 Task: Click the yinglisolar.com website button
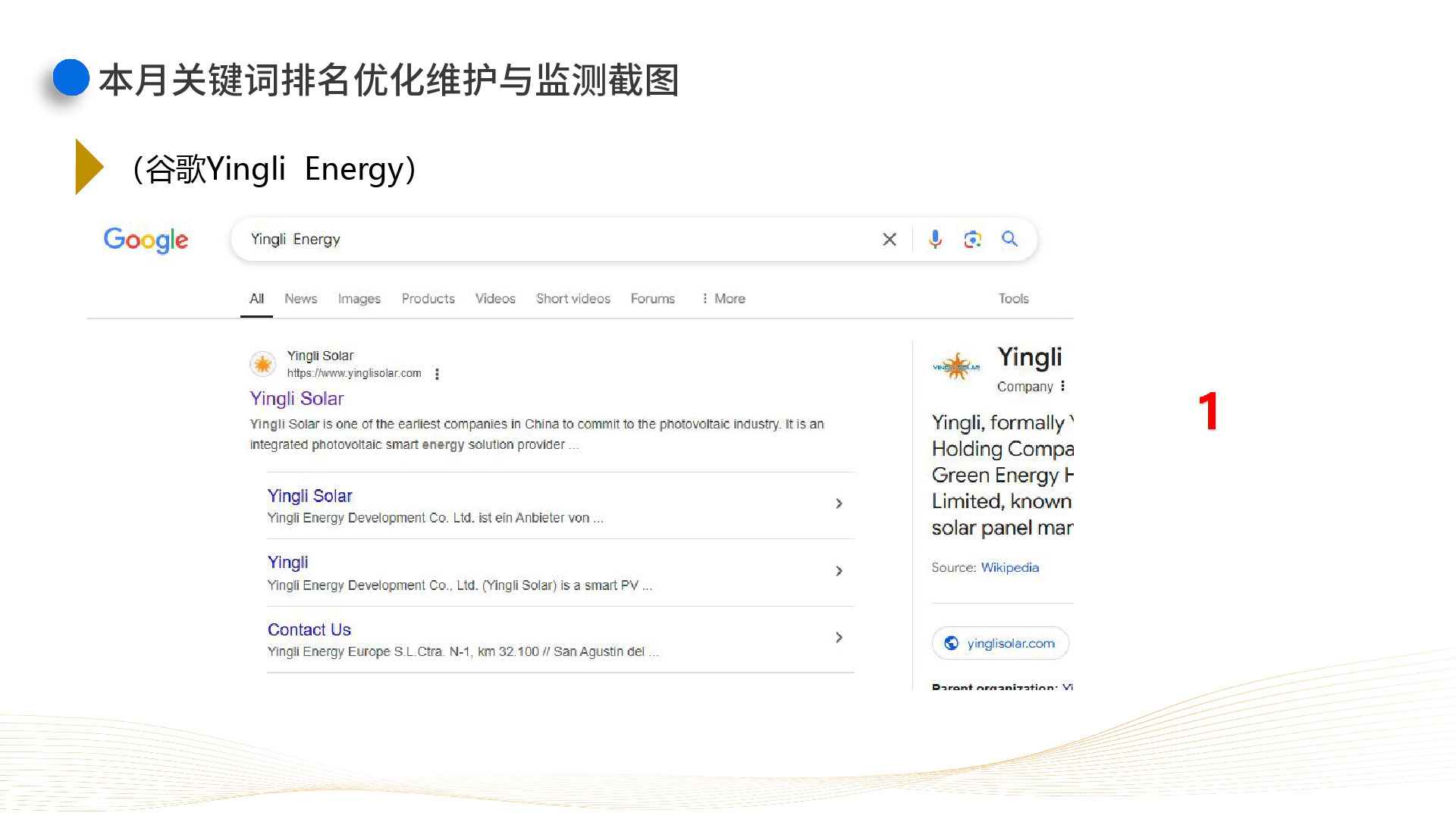(x=1000, y=643)
